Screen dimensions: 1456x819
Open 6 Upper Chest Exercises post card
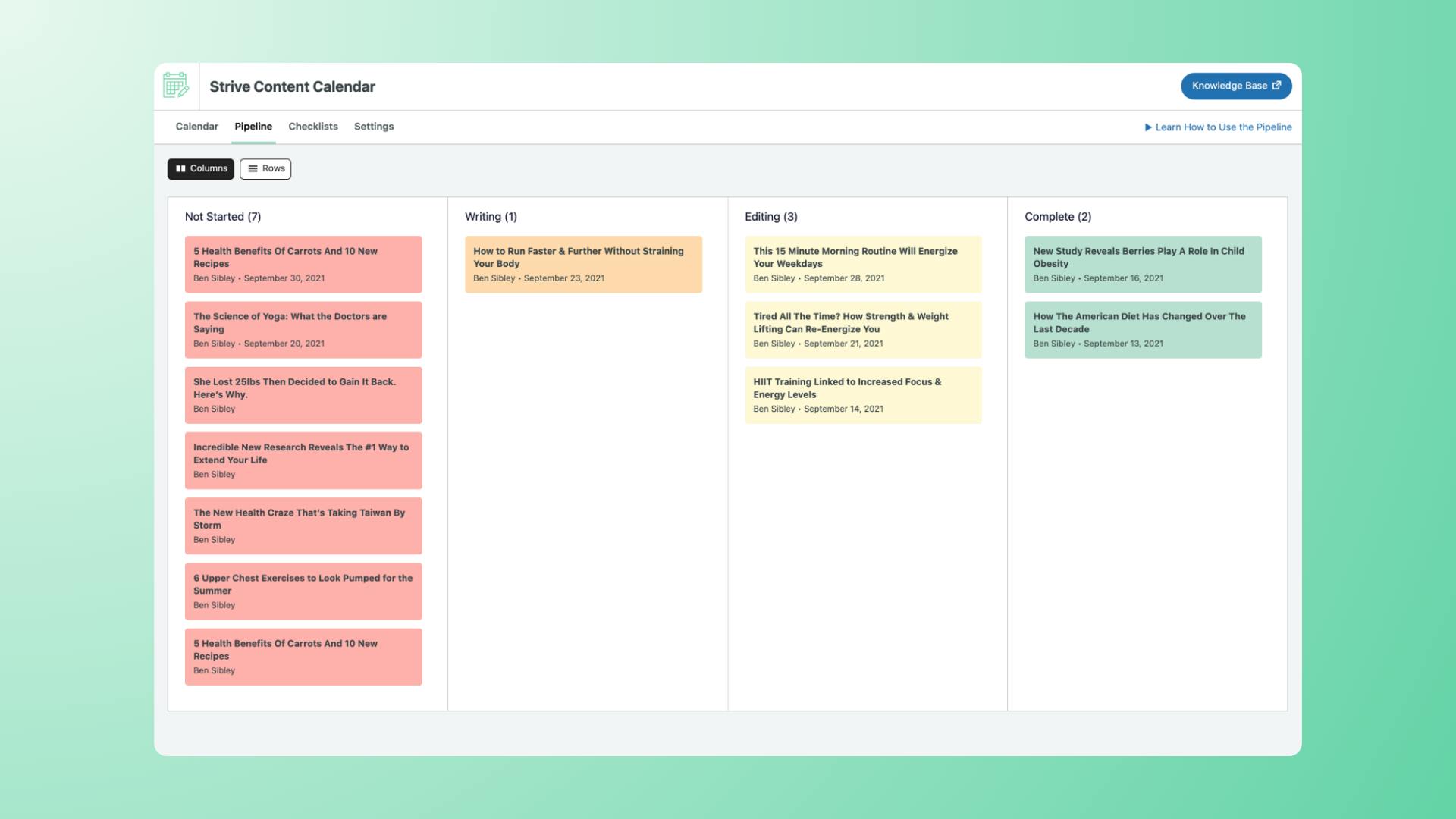pyautogui.click(x=303, y=591)
